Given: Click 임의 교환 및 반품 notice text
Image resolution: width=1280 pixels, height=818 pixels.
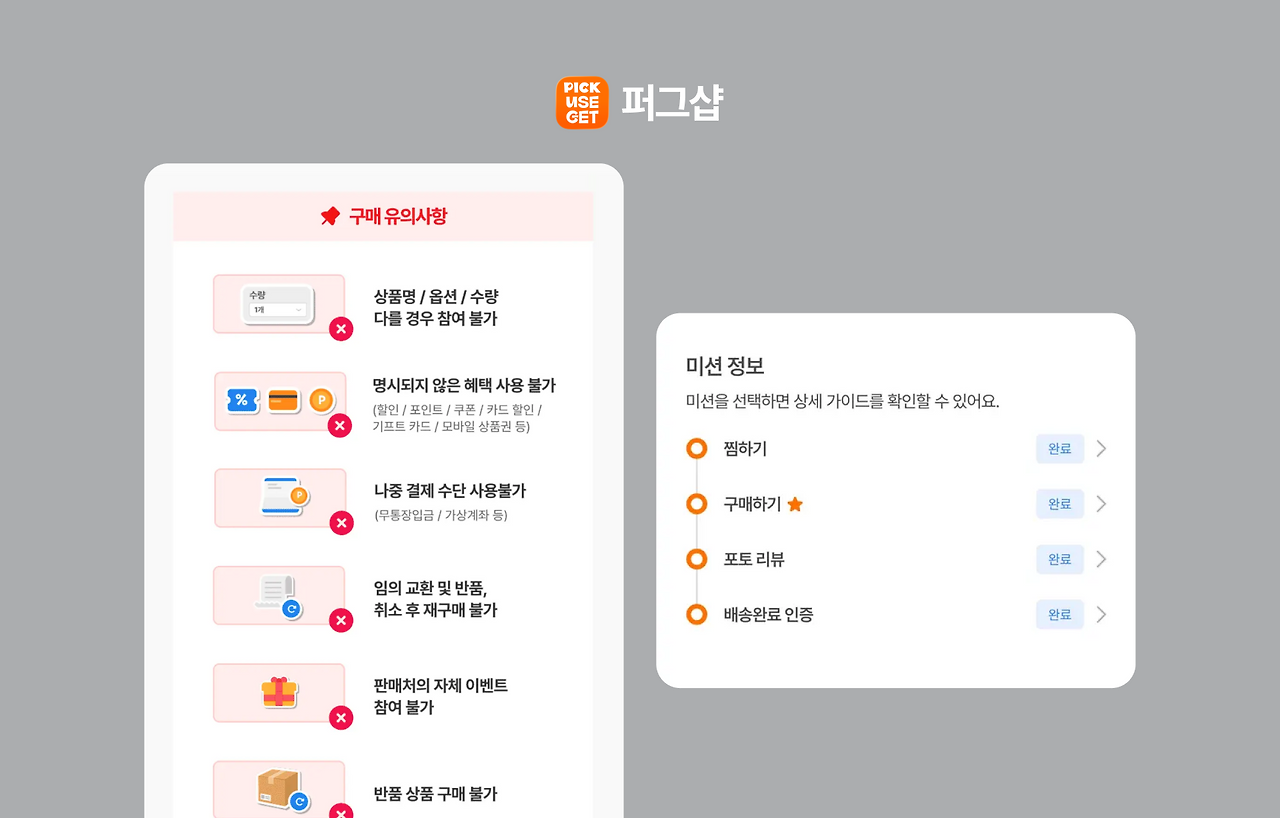Looking at the screenshot, I should pyautogui.click(x=436, y=599).
